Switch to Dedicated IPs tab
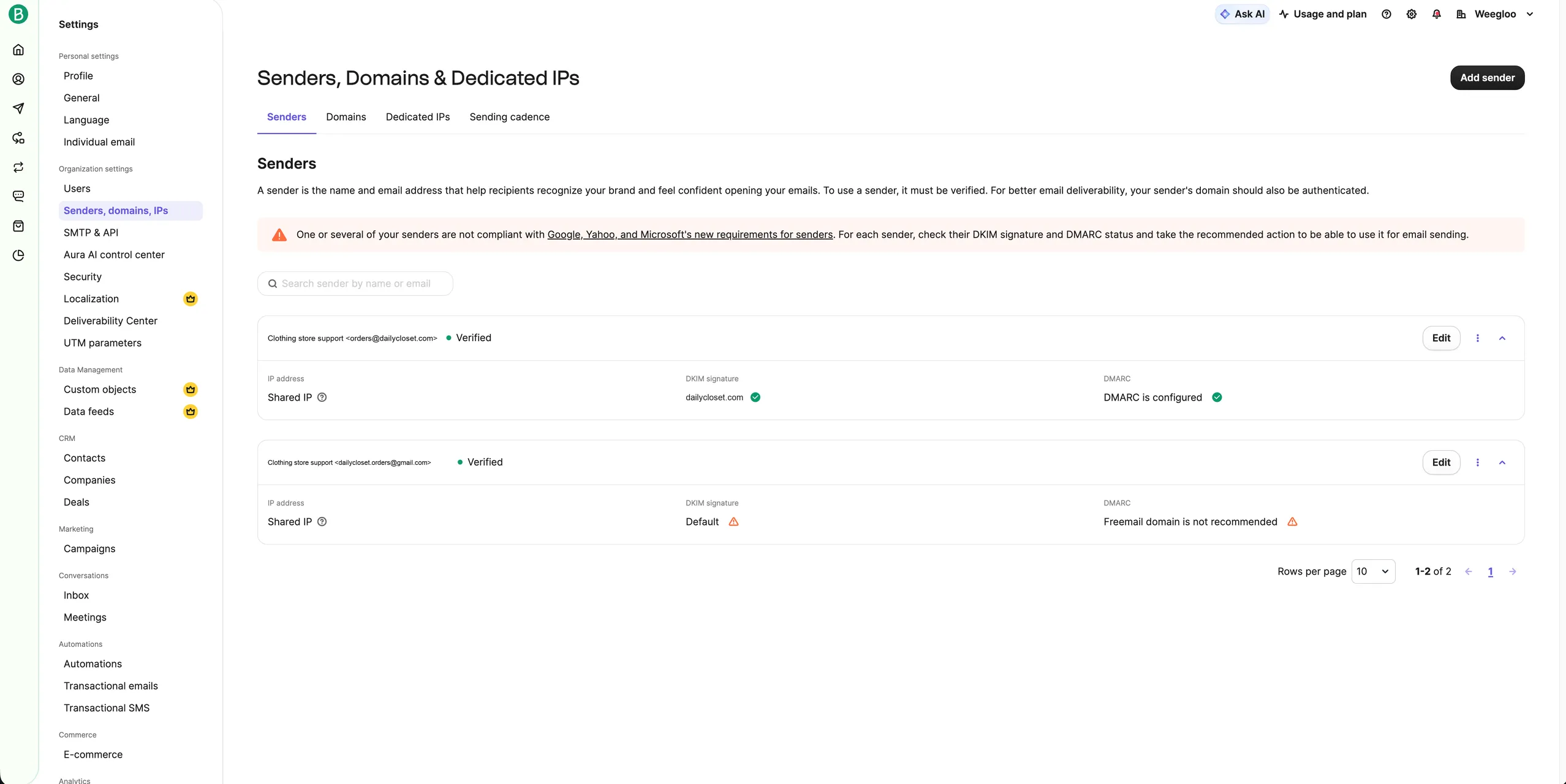 tap(418, 117)
